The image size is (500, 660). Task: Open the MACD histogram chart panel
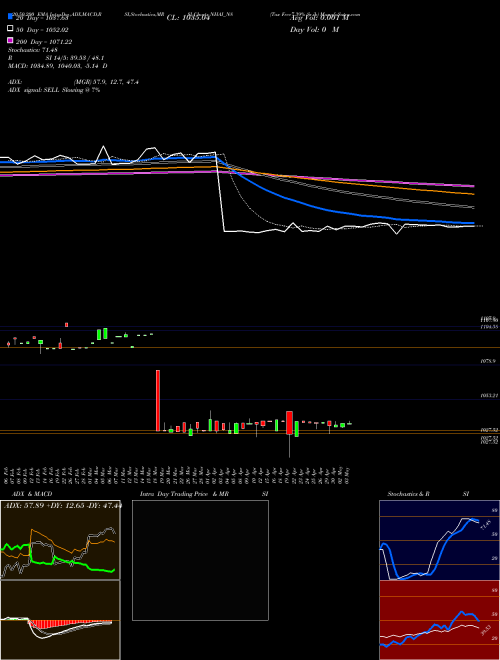pos(60,620)
